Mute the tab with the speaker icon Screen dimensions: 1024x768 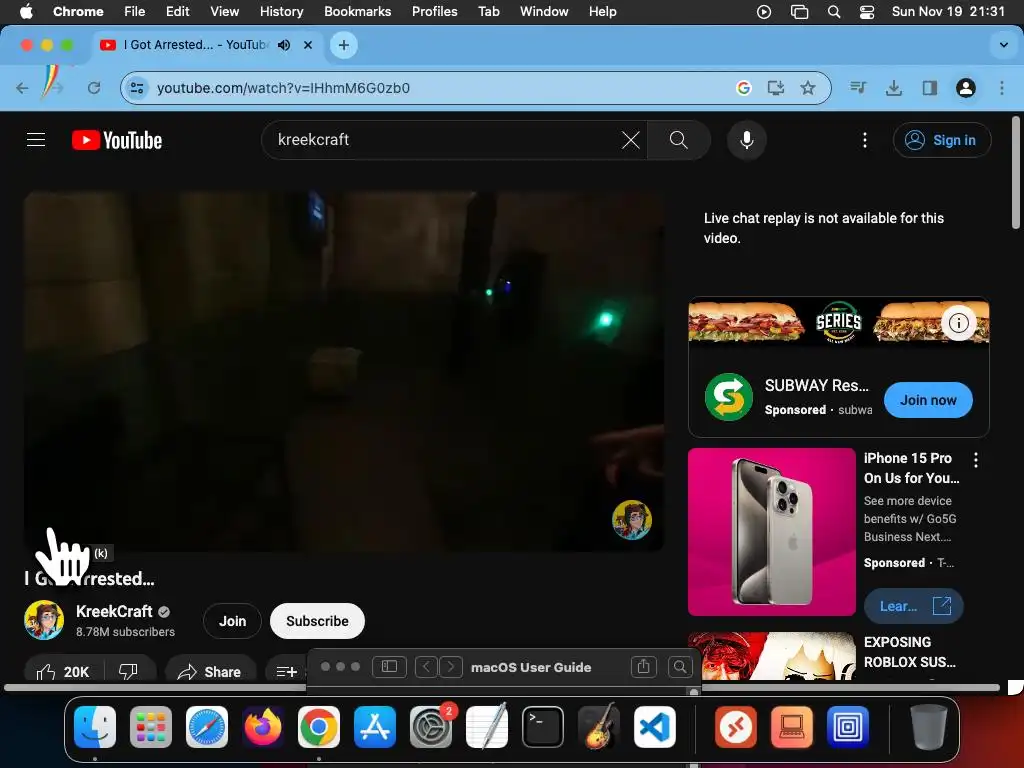(x=284, y=45)
